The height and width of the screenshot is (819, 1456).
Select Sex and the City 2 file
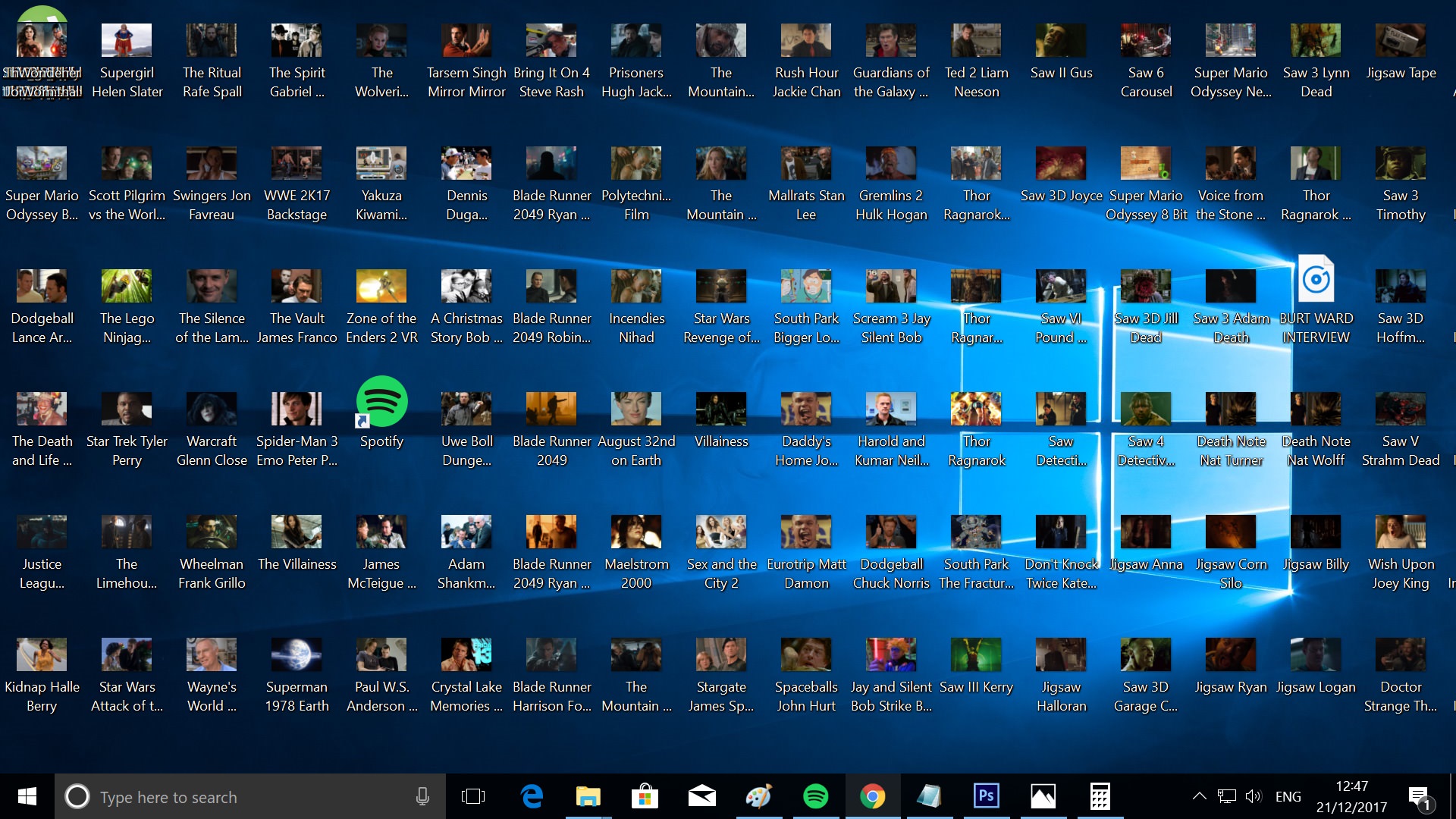[x=721, y=554]
